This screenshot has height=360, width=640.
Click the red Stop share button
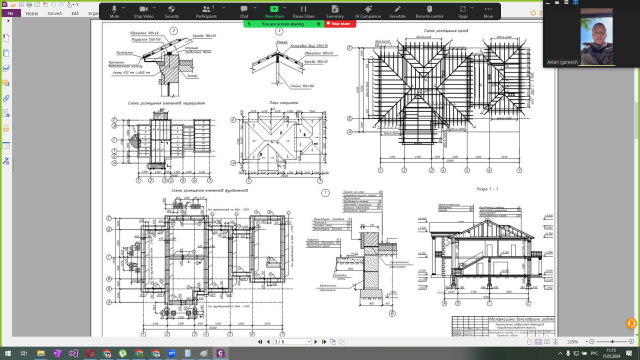tap(340, 24)
